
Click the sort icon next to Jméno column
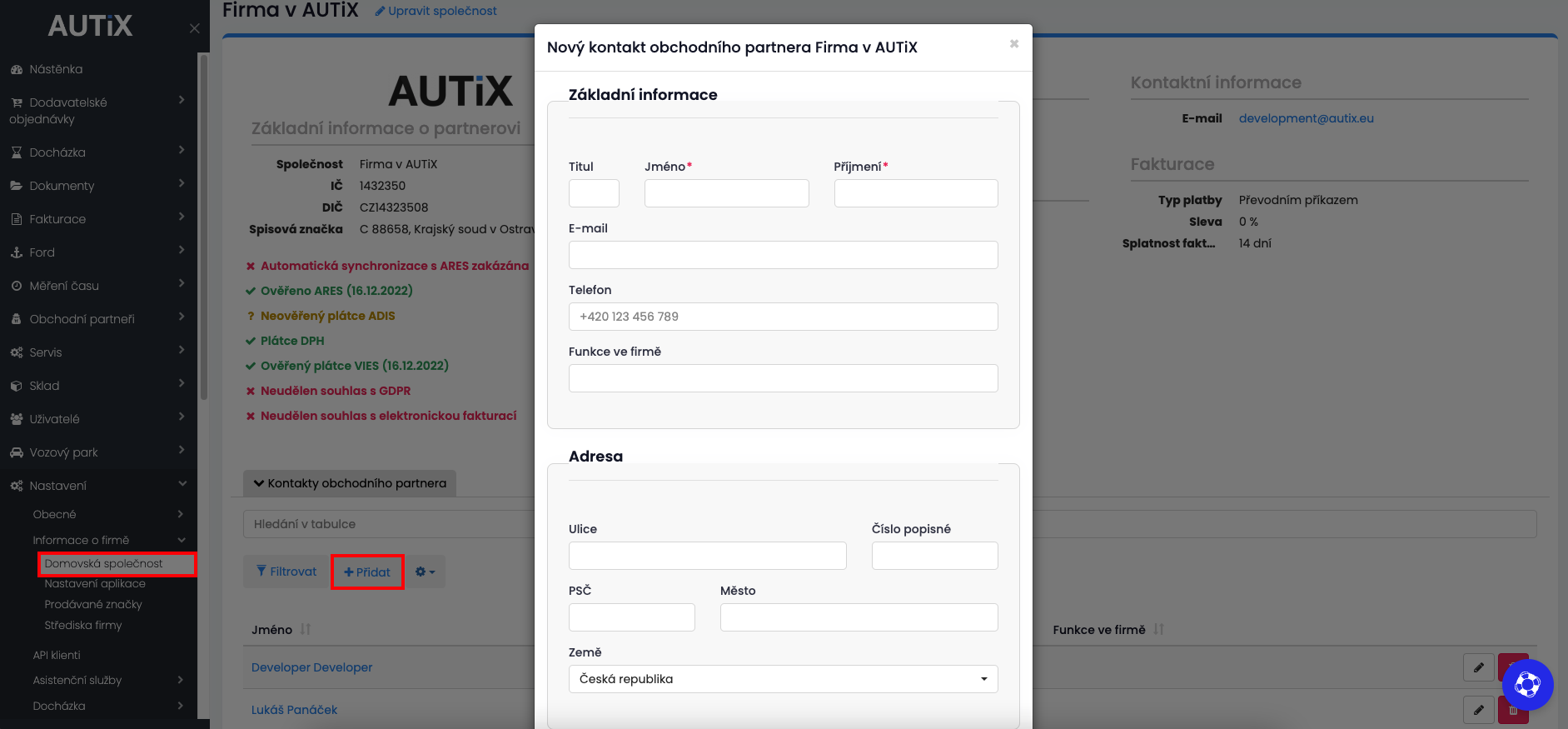(x=306, y=630)
